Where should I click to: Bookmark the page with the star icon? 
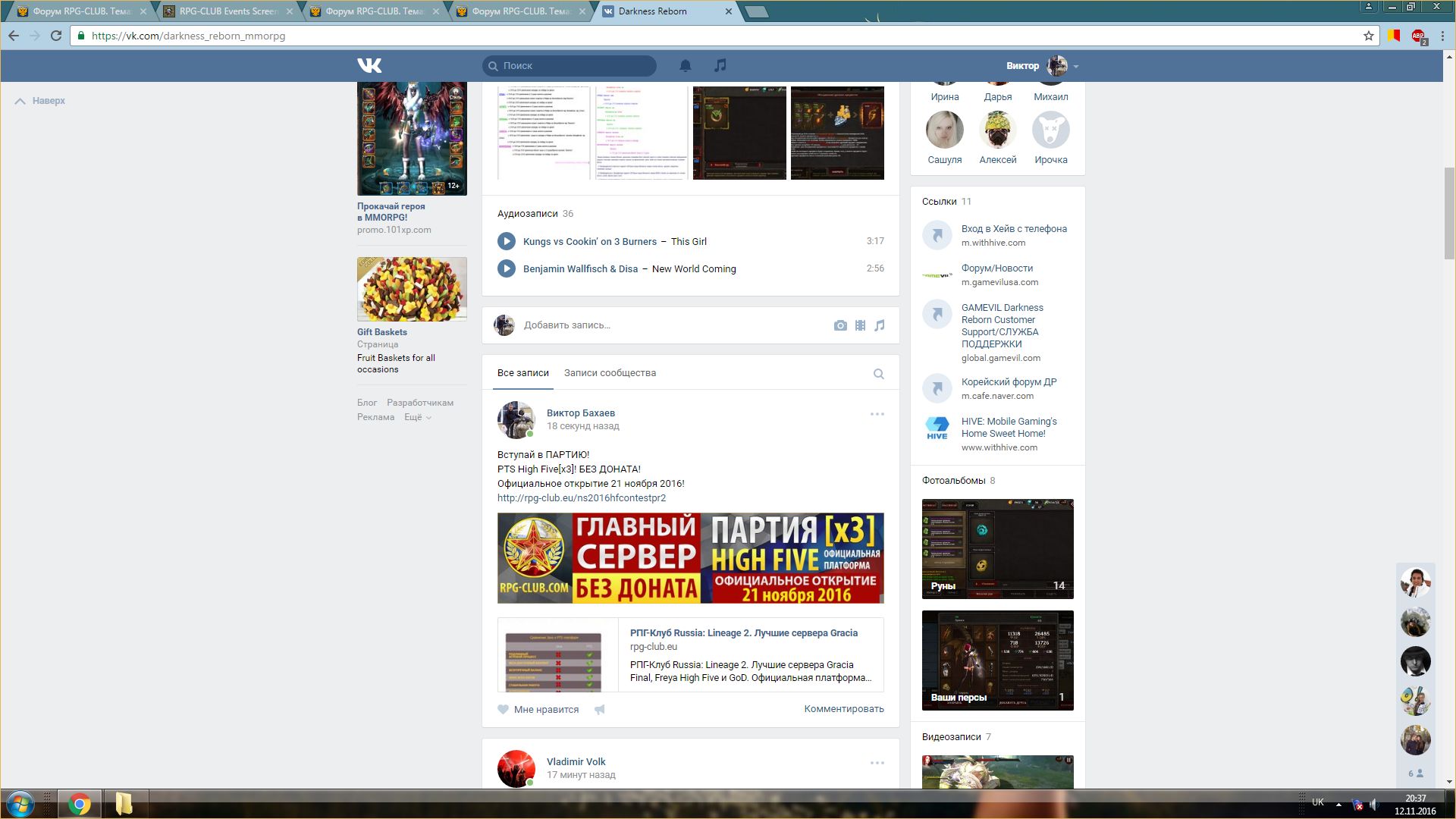coord(1369,36)
